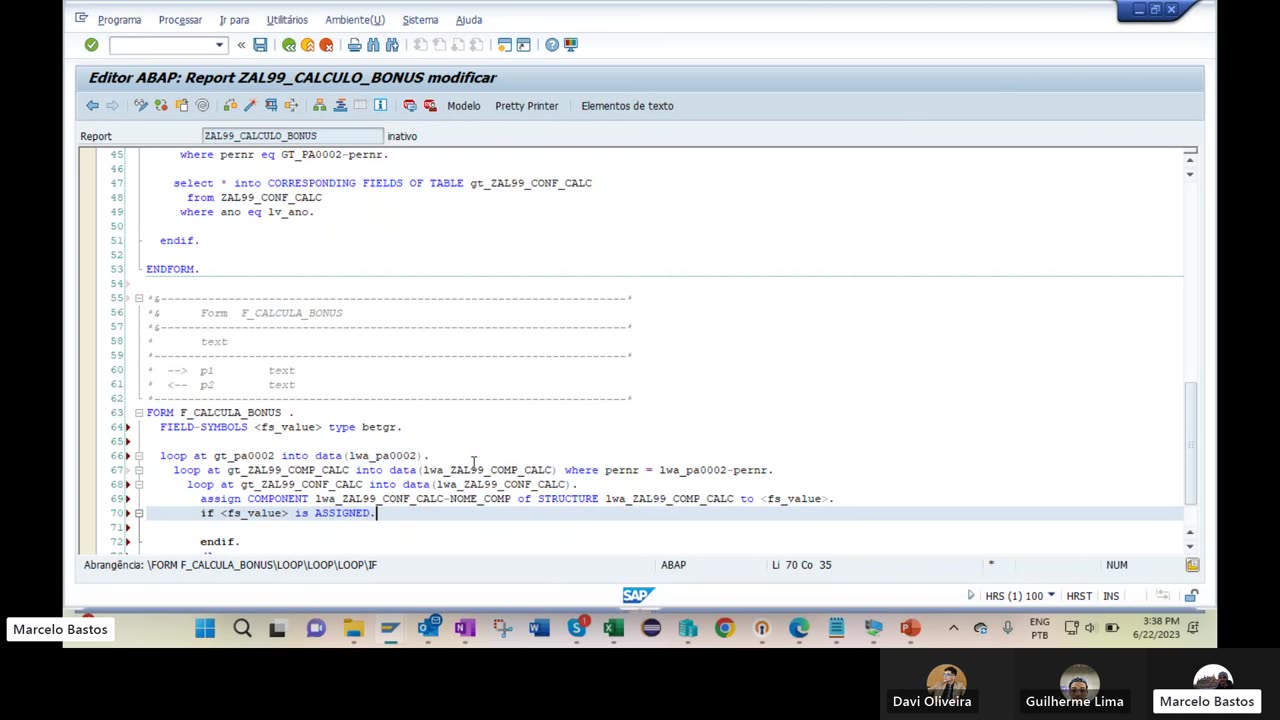Collapse the loop at gt_pa0002 line 66

(x=139, y=456)
